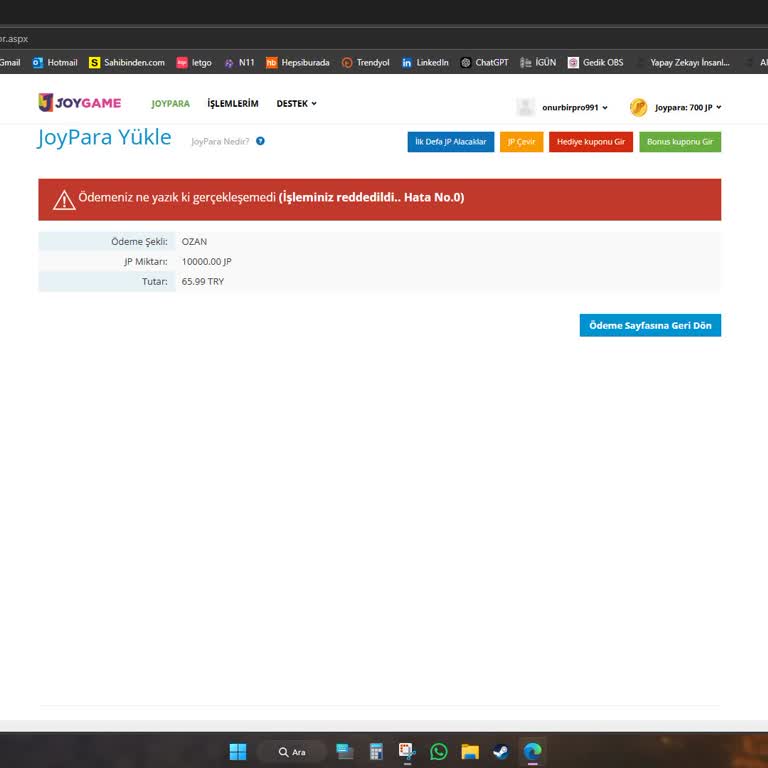Viewport: 768px width, 768px height.
Task: Click the warning triangle in error banner
Action: (x=64, y=199)
